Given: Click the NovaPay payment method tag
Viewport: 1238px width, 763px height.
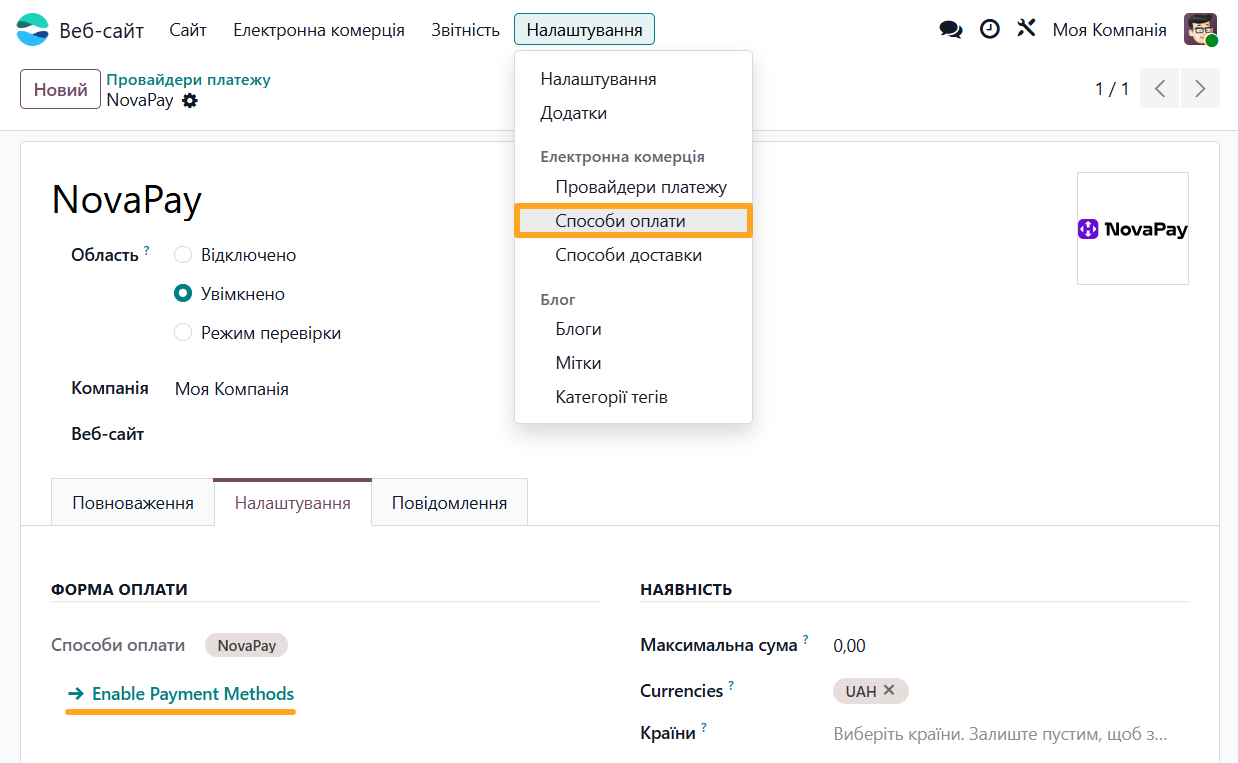Looking at the screenshot, I should 247,645.
